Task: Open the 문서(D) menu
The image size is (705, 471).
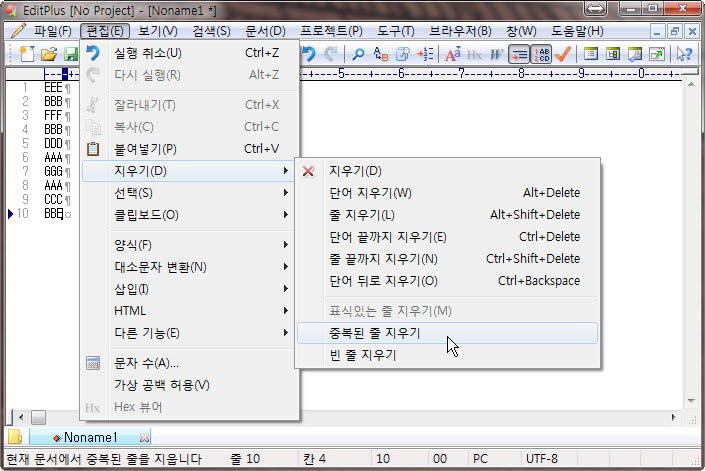Action: point(265,31)
